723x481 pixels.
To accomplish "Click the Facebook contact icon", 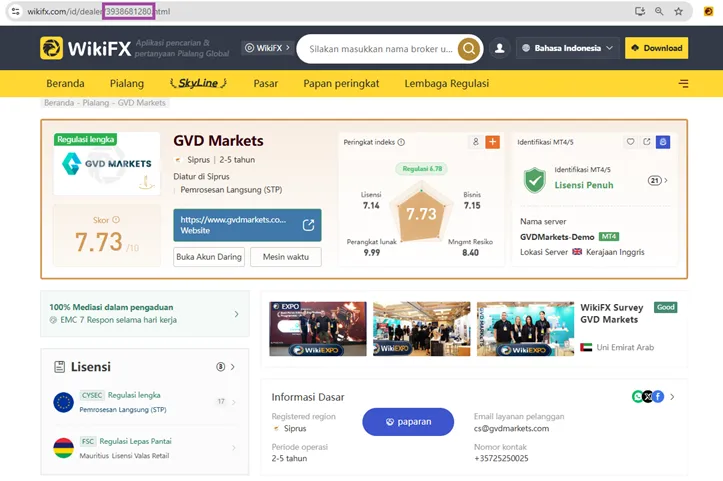I will [x=658, y=396].
